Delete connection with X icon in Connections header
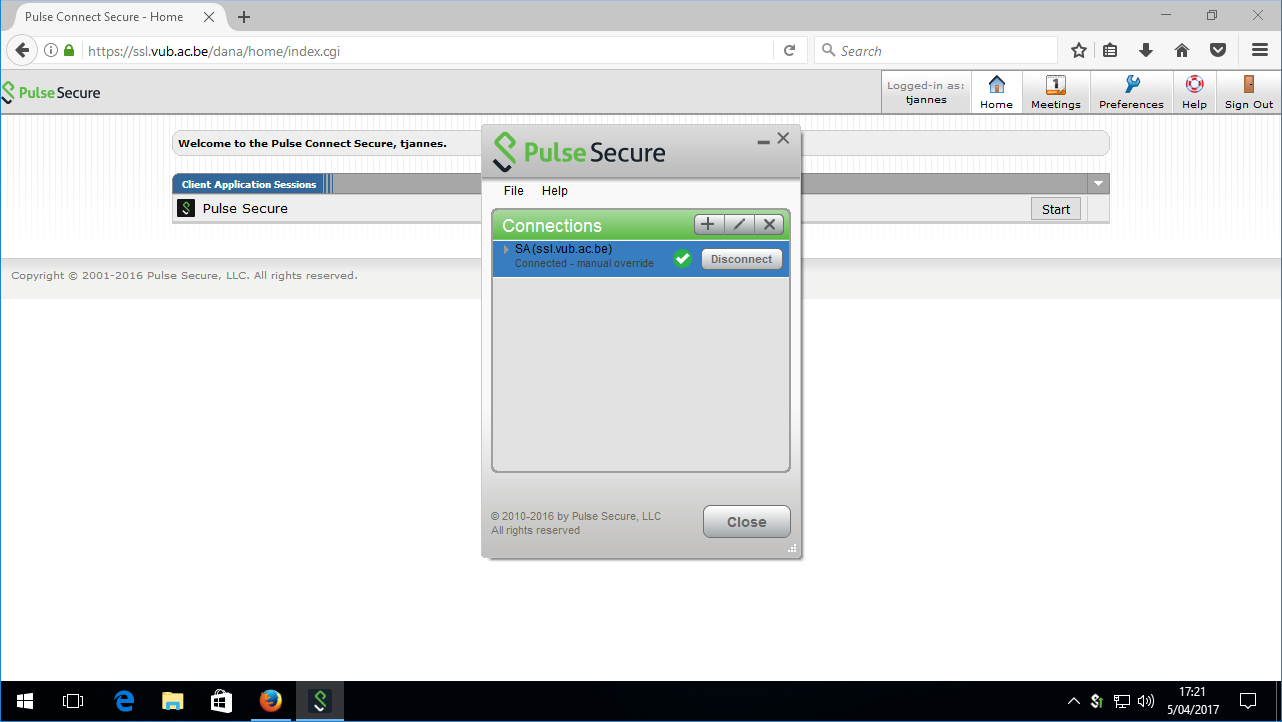This screenshot has height=722, width=1282. pyautogui.click(x=769, y=224)
